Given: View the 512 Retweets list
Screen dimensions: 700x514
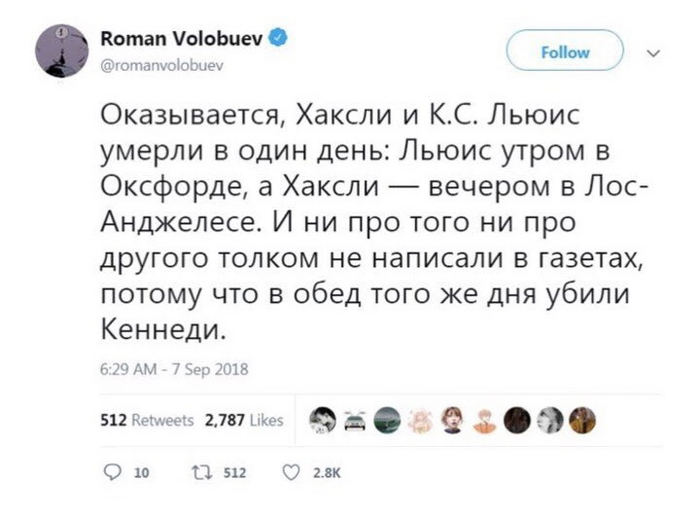Looking at the screenshot, I should pos(146,422).
